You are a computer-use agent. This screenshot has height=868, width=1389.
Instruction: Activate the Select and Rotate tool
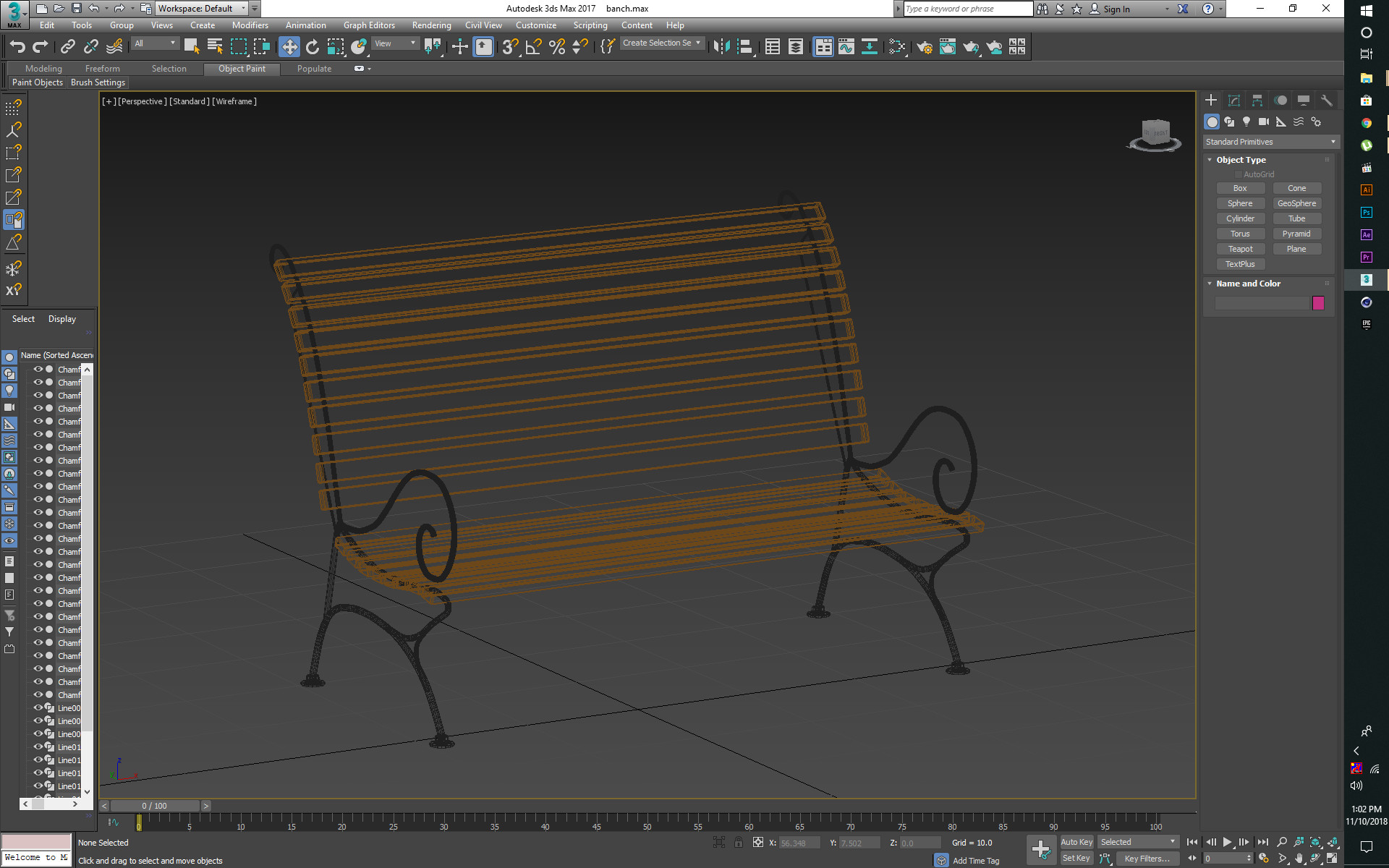[313, 47]
